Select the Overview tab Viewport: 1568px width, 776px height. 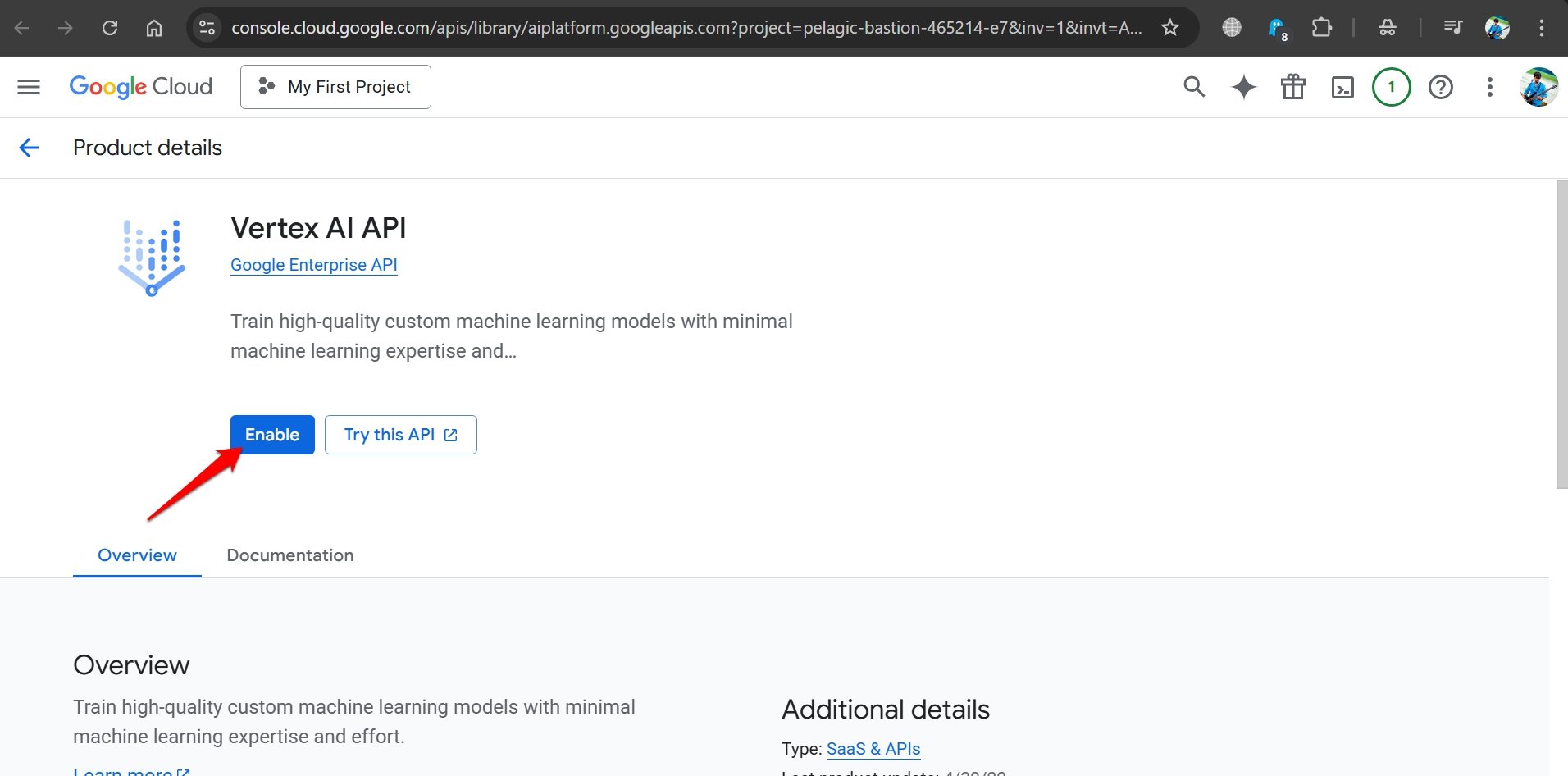pyautogui.click(x=137, y=555)
